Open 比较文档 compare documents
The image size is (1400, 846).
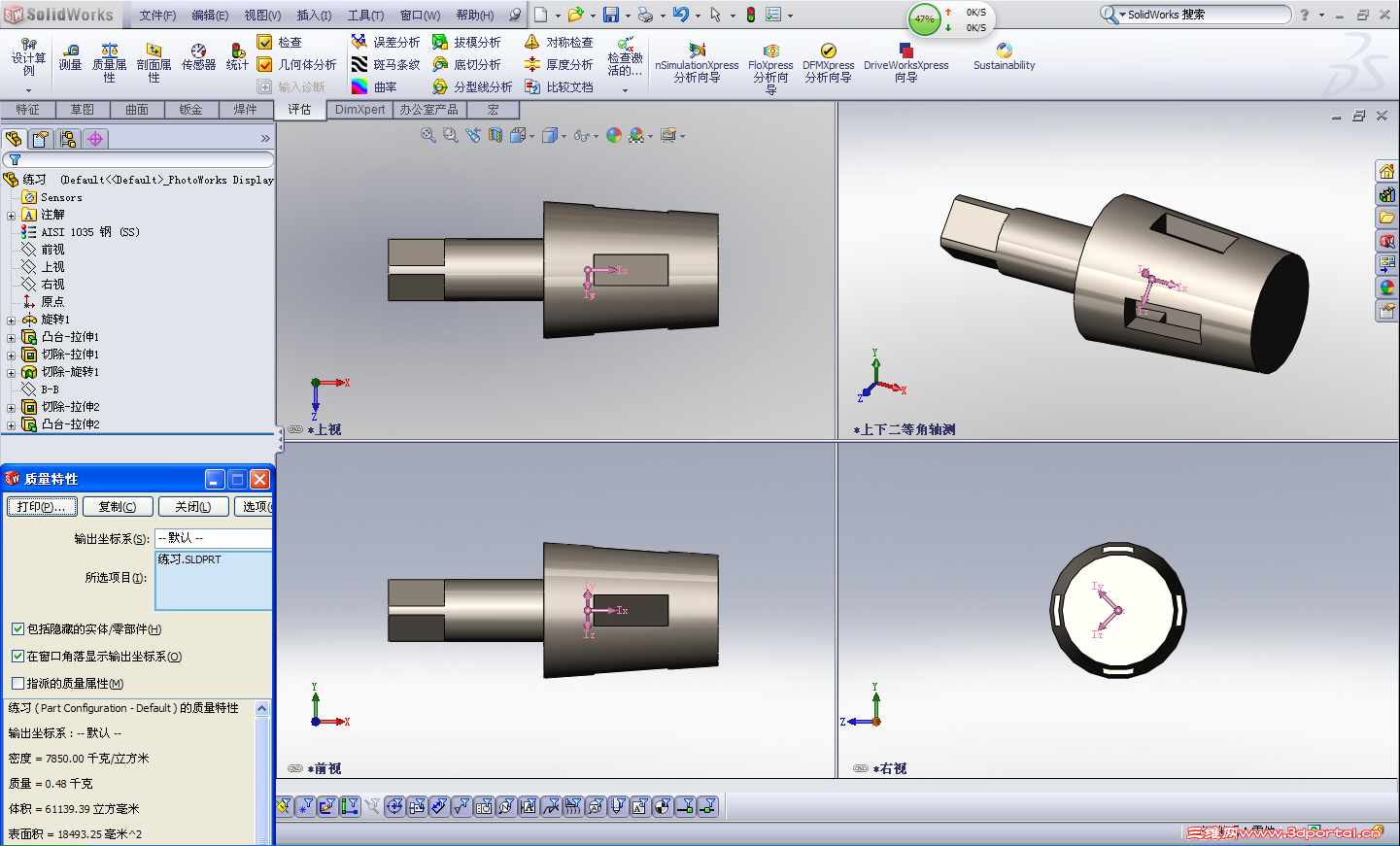pos(559,87)
